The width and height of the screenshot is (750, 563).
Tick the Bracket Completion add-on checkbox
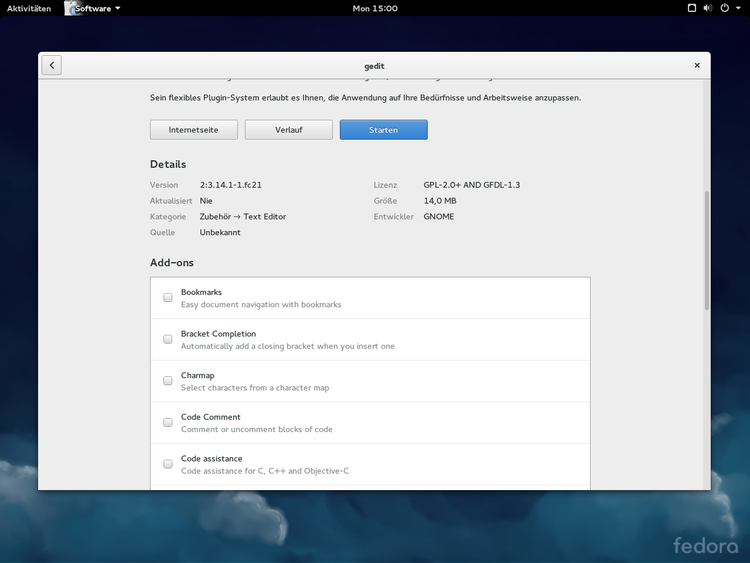tap(168, 340)
